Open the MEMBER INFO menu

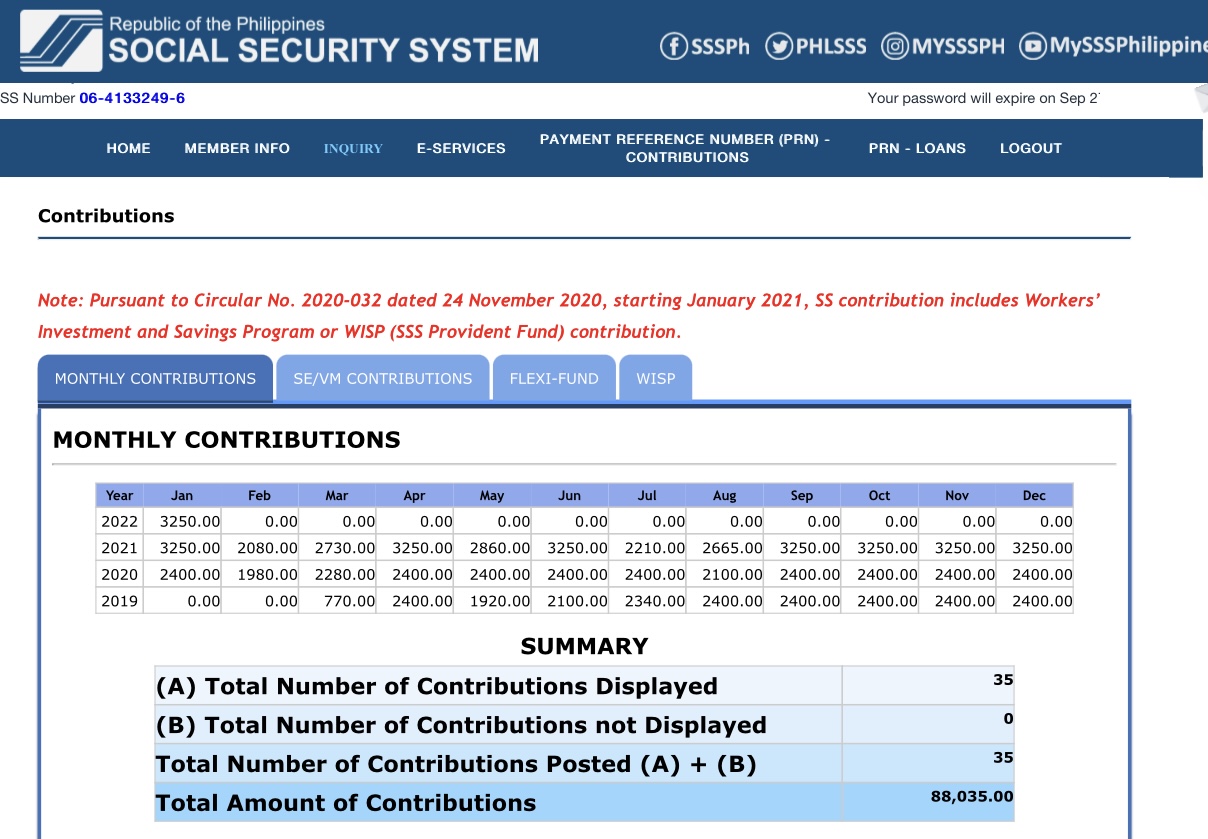237,148
